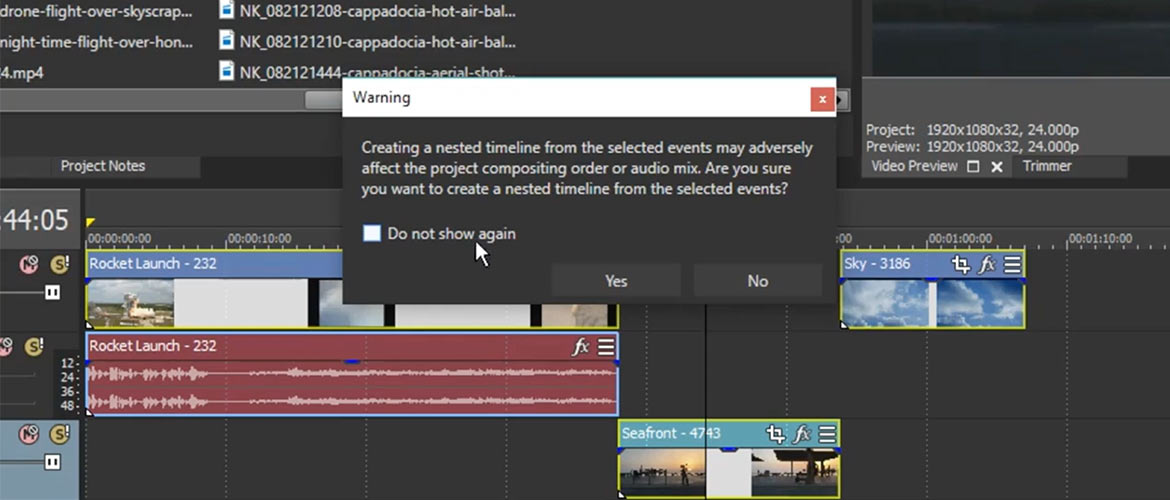Click the file icon for NK_082121210-cappadocia
The width and height of the screenshot is (1170, 500).
pyautogui.click(x=227, y=40)
